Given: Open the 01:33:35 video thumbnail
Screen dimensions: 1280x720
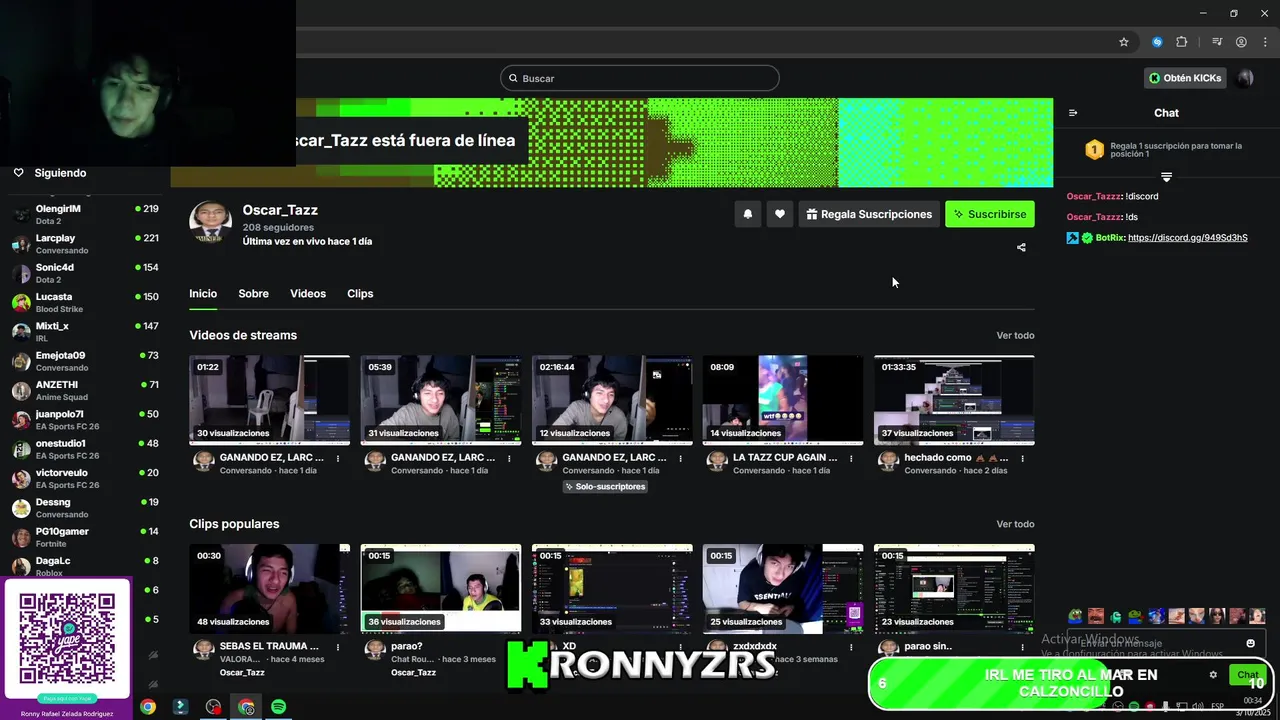Looking at the screenshot, I should (954, 400).
